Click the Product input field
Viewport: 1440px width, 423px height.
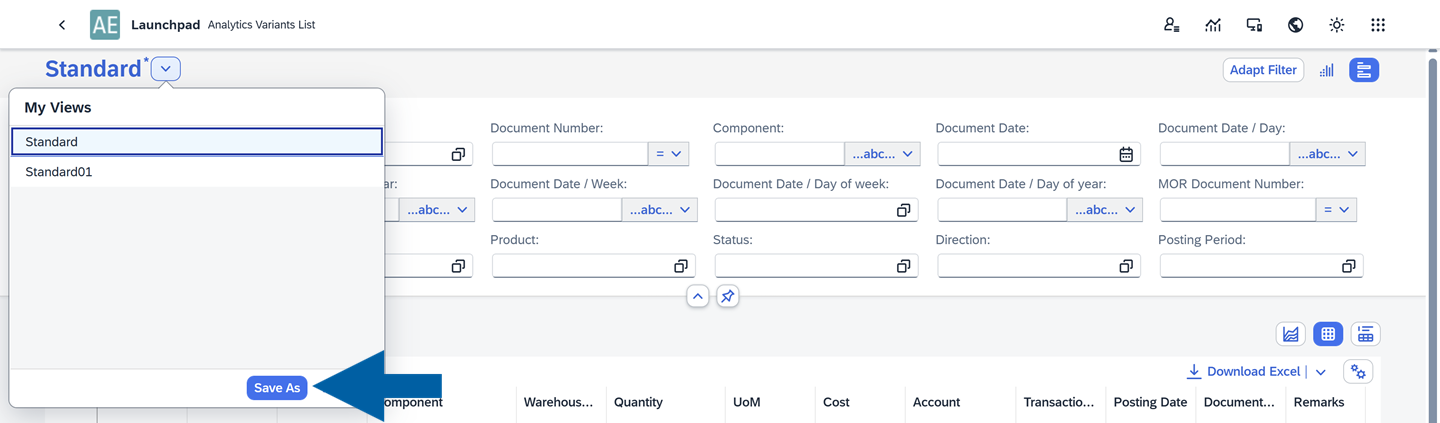point(580,266)
